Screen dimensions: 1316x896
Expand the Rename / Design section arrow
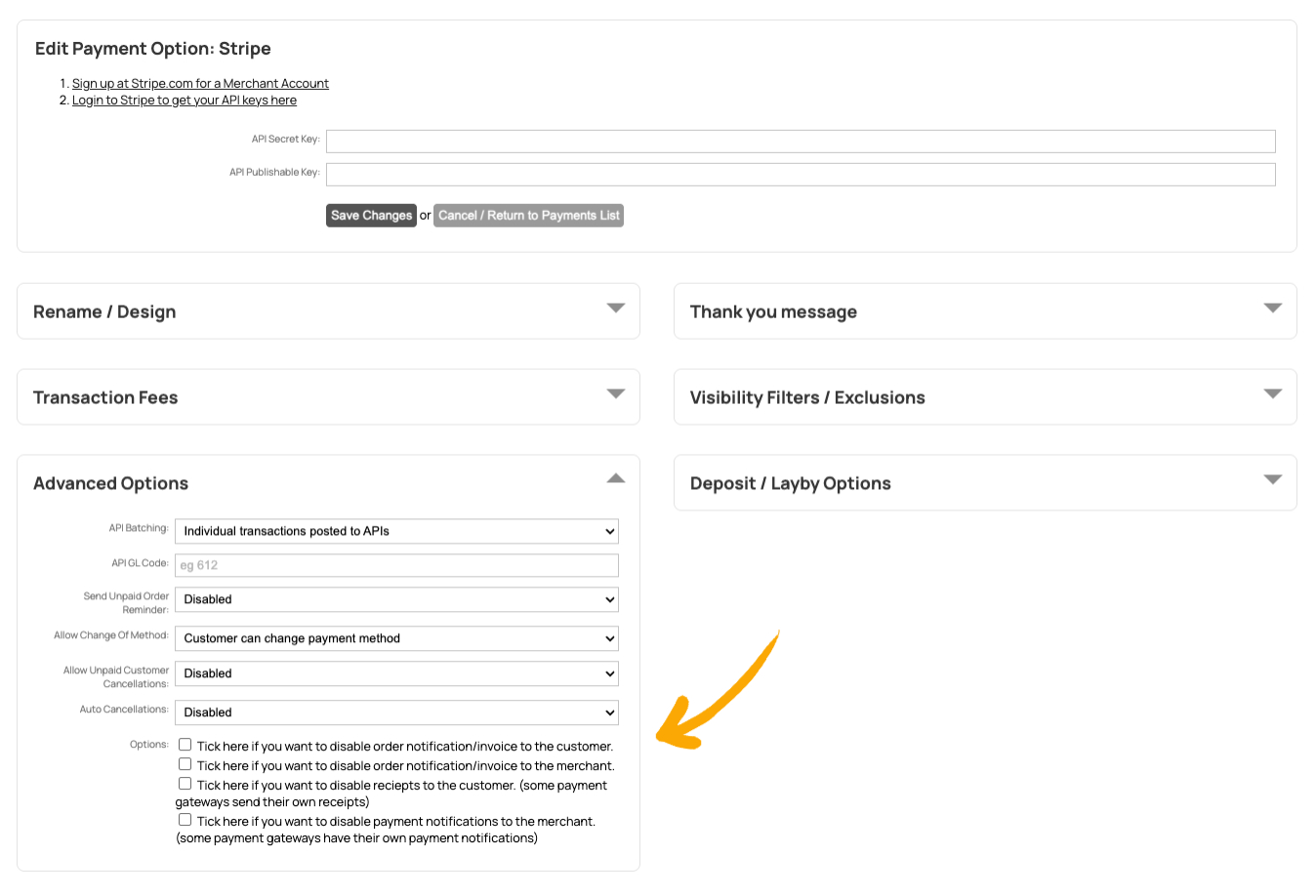point(615,308)
